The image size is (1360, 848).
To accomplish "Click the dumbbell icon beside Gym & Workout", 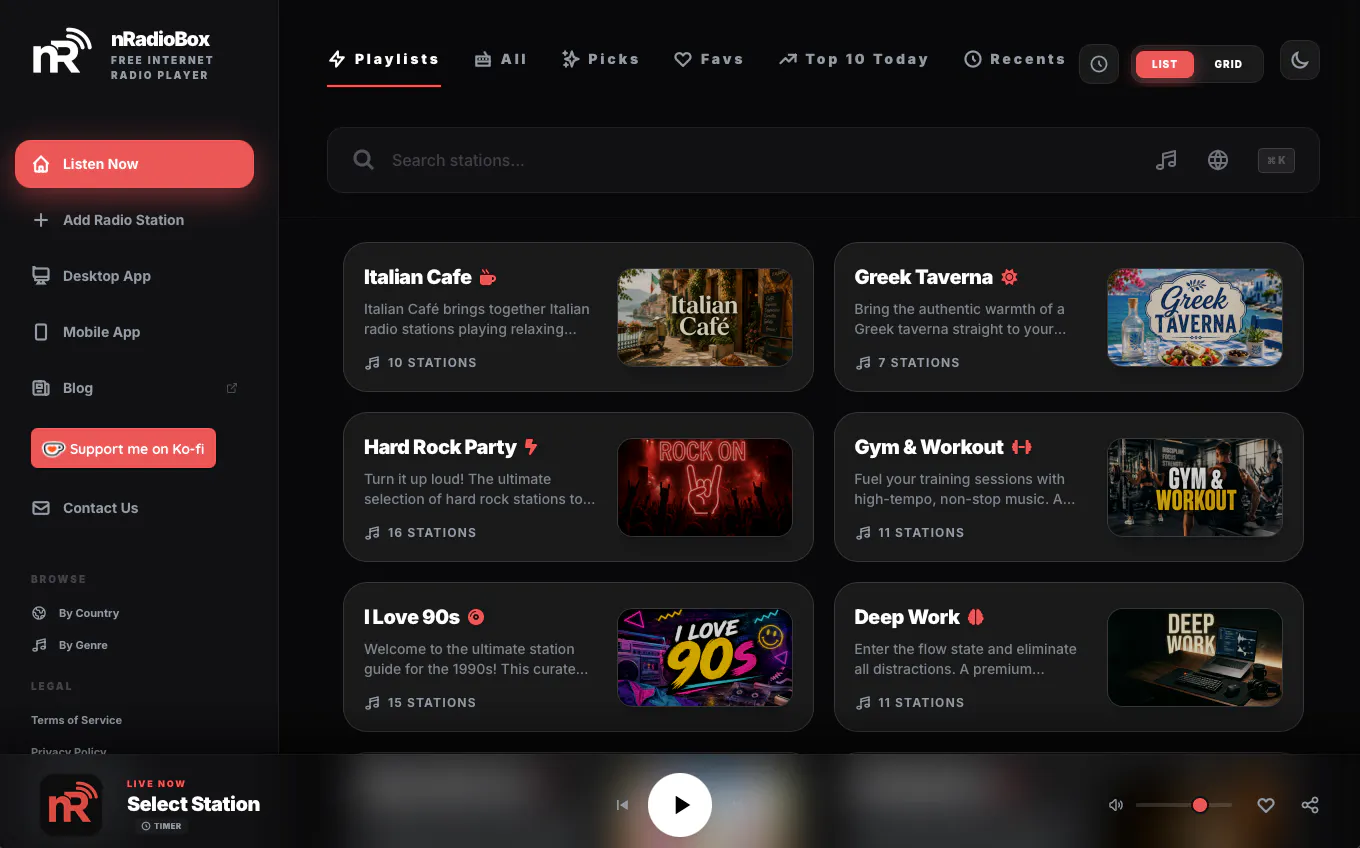I will [1021, 447].
